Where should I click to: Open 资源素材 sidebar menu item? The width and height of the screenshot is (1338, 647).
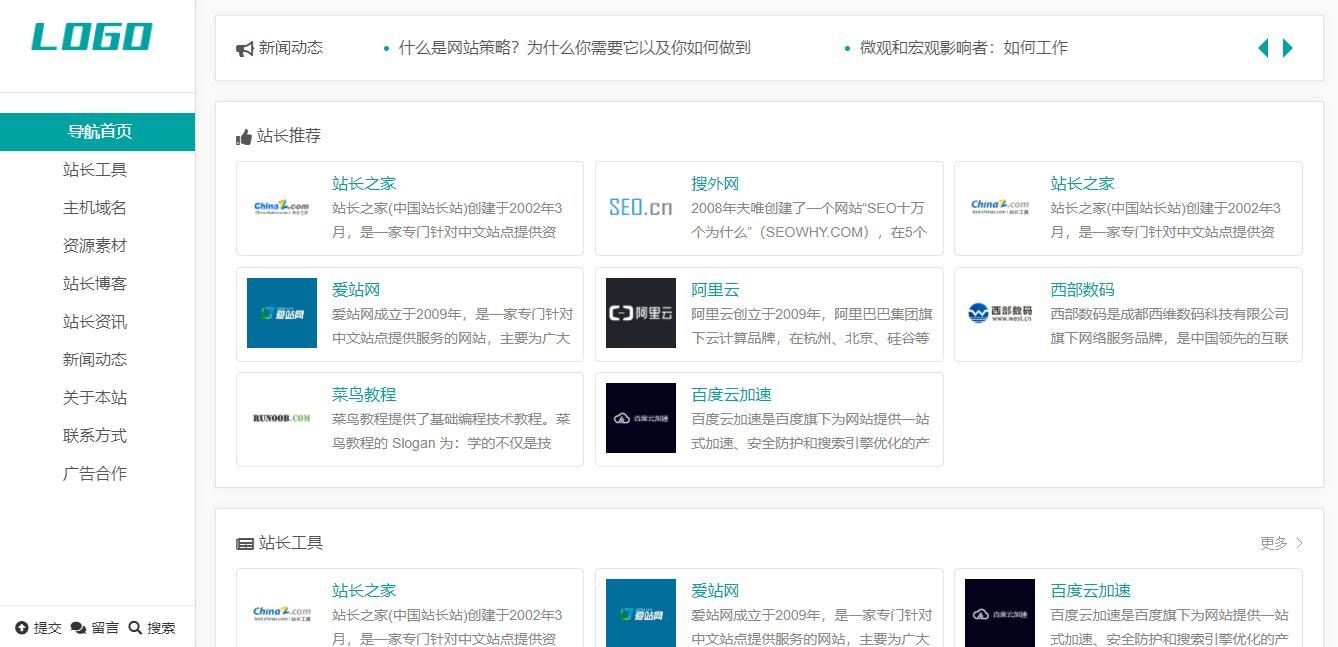click(97, 246)
